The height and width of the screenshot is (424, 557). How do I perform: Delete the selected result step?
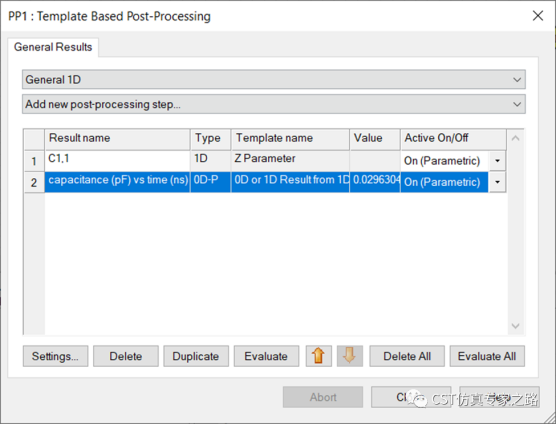(x=126, y=356)
